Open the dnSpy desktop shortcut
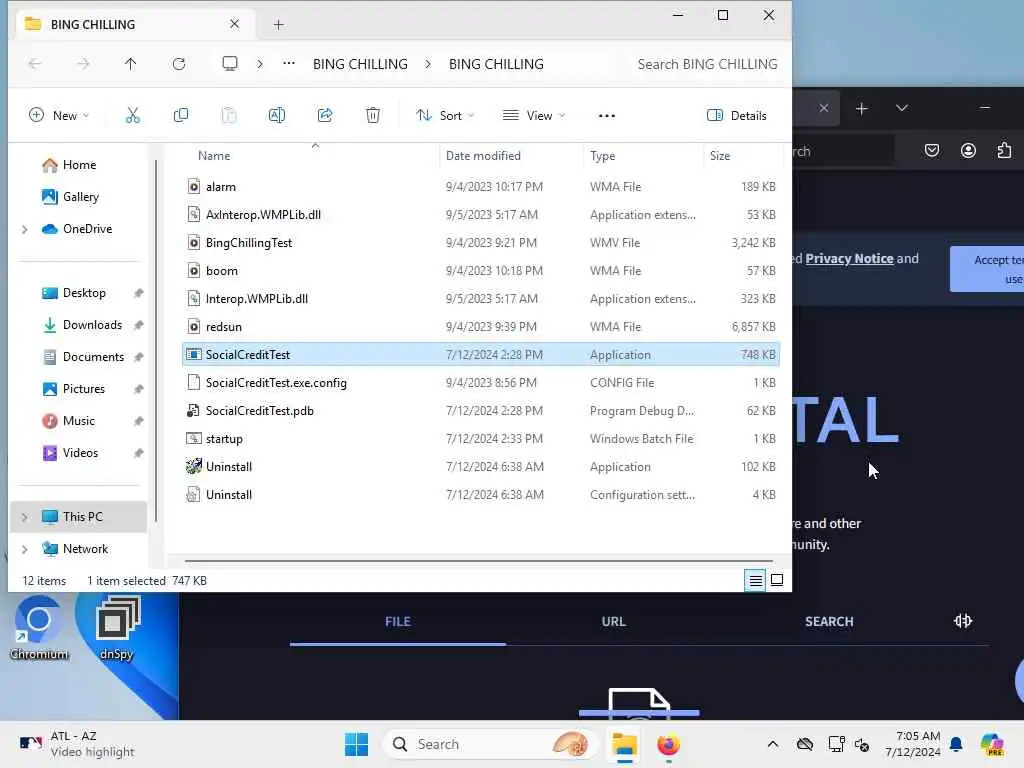 117,629
